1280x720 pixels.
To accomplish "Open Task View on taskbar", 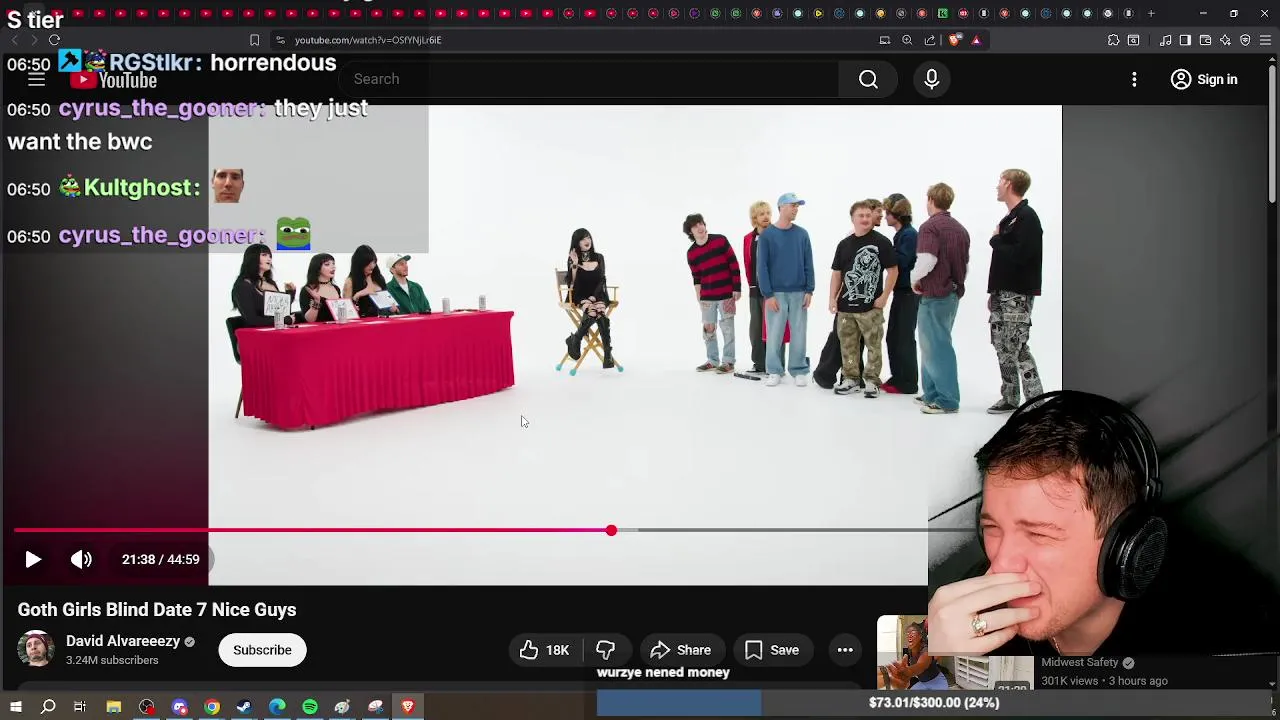I will click(x=80, y=707).
